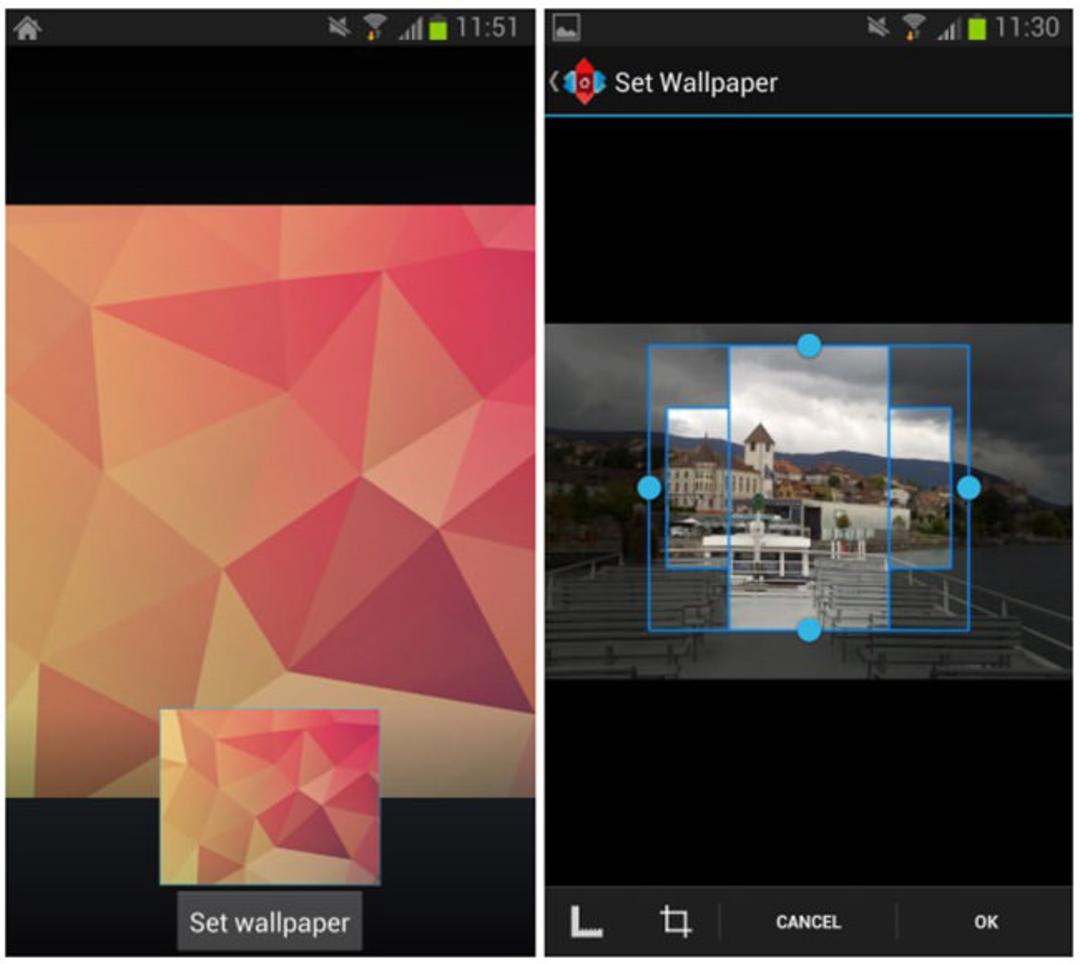The width and height of the screenshot is (1080, 964).
Task: Click the CANCEL button
Action: click(808, 921)
